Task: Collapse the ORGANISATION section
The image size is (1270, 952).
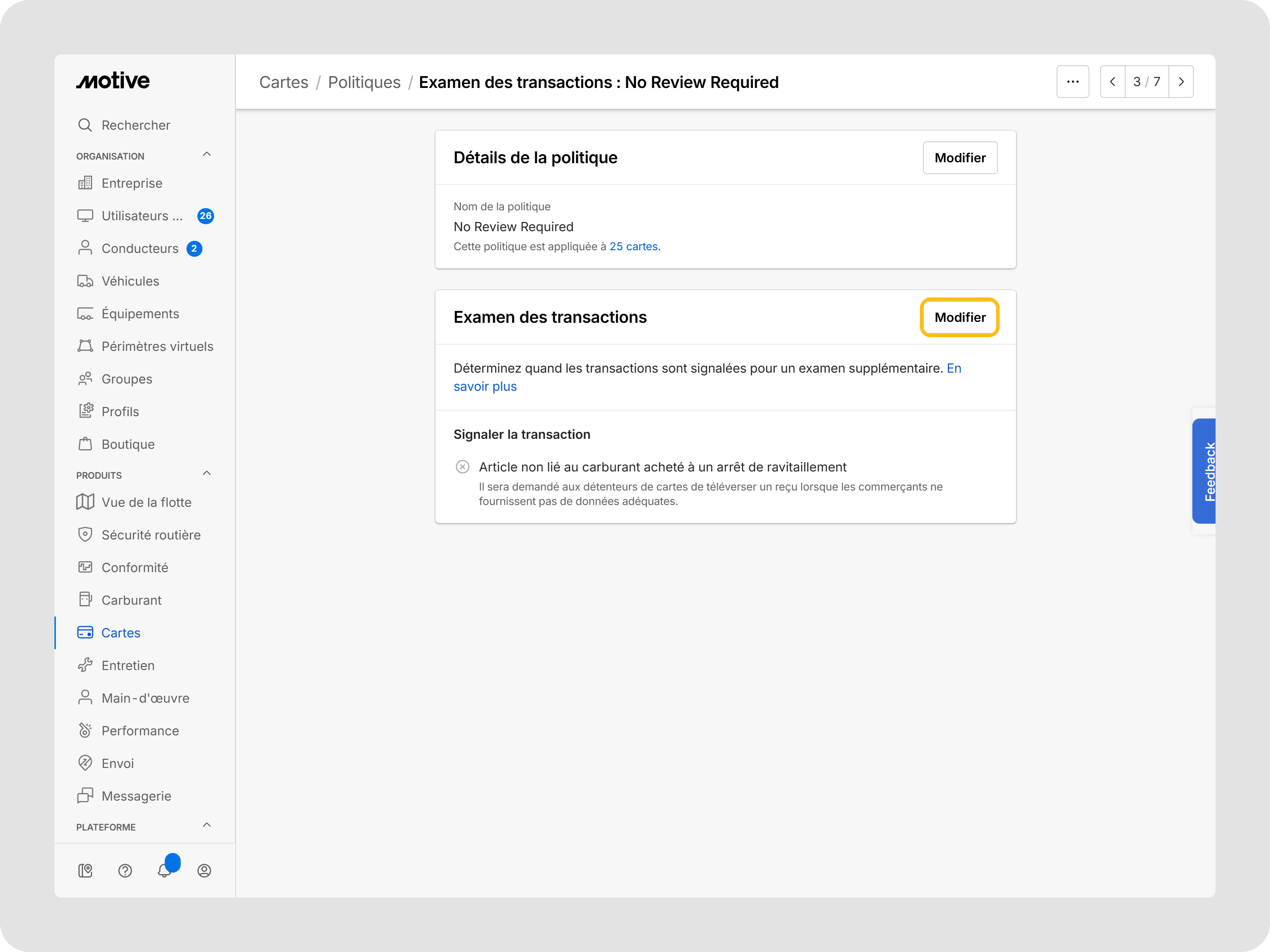Action: pyautogui.click(x=207, y=155)
